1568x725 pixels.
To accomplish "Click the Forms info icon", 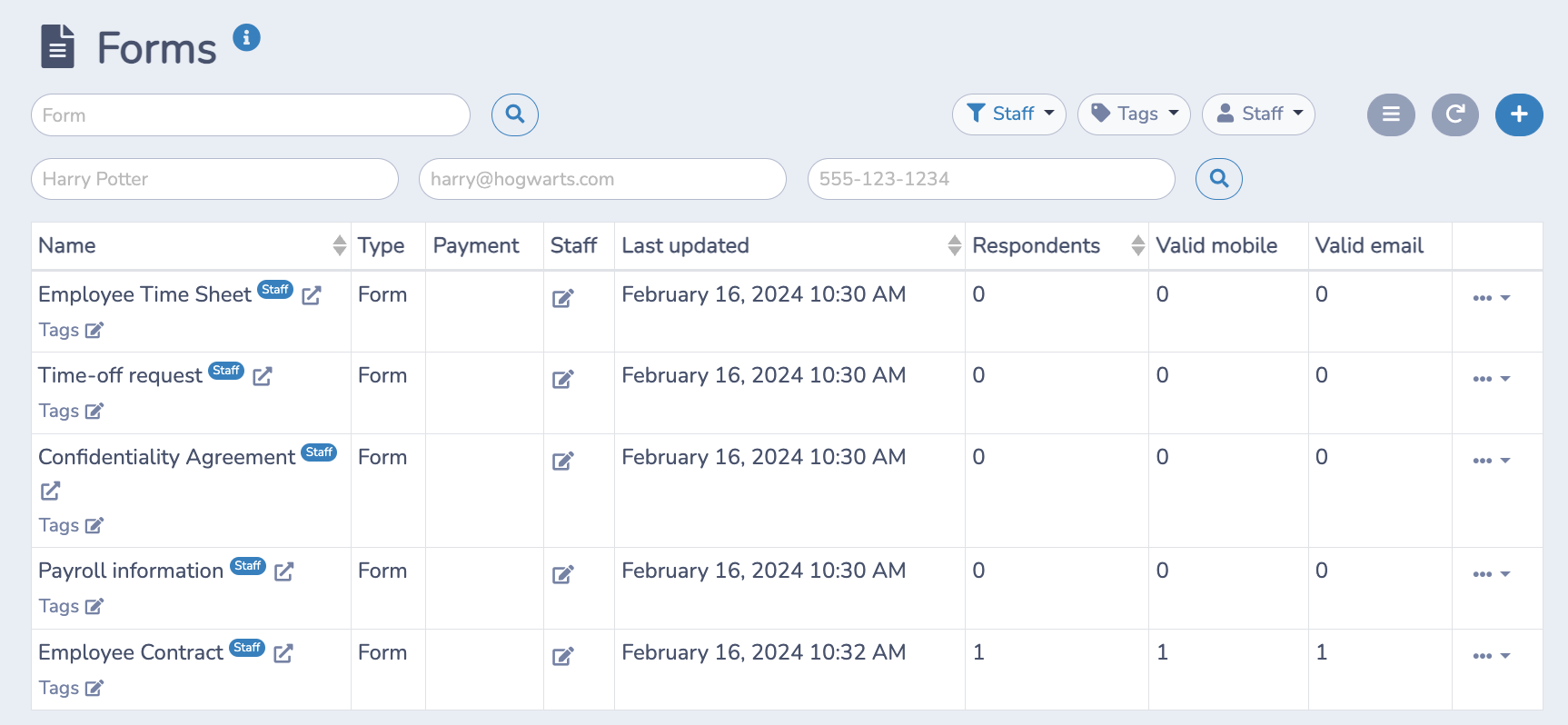I will [x=246, y=38].
